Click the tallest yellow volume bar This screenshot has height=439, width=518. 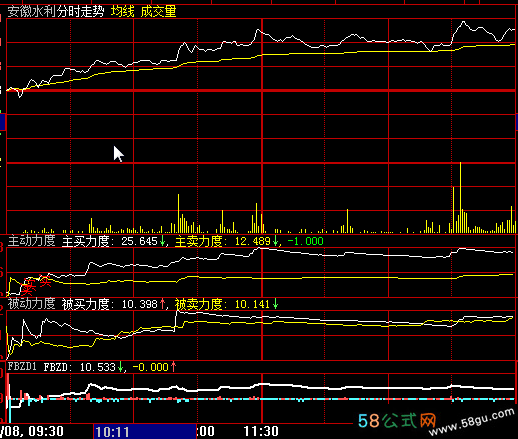pos(461,197)
